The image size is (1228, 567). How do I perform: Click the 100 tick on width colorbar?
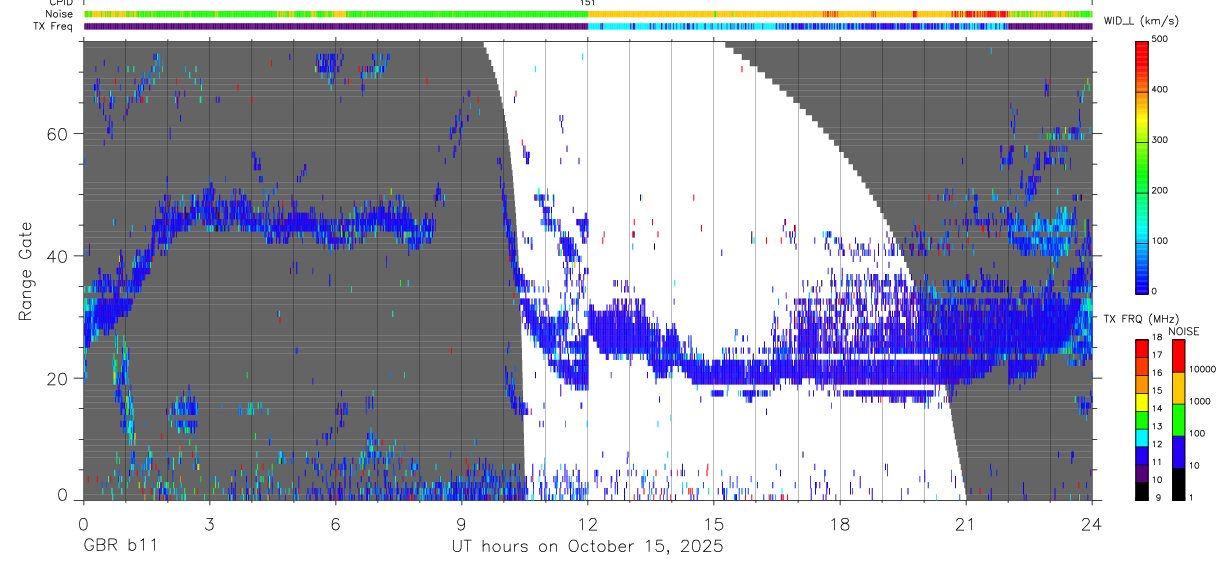tap(1161, 241)
